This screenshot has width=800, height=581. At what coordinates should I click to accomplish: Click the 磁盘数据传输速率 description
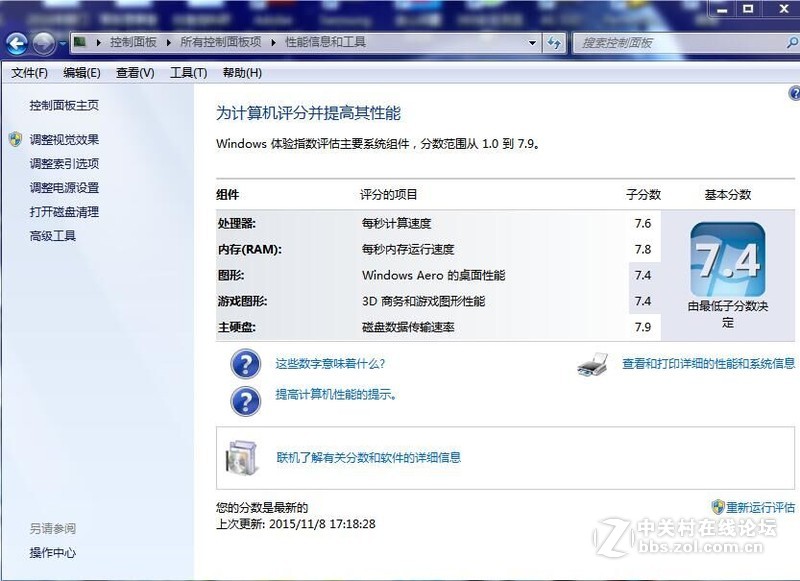(x=408, y=327)
